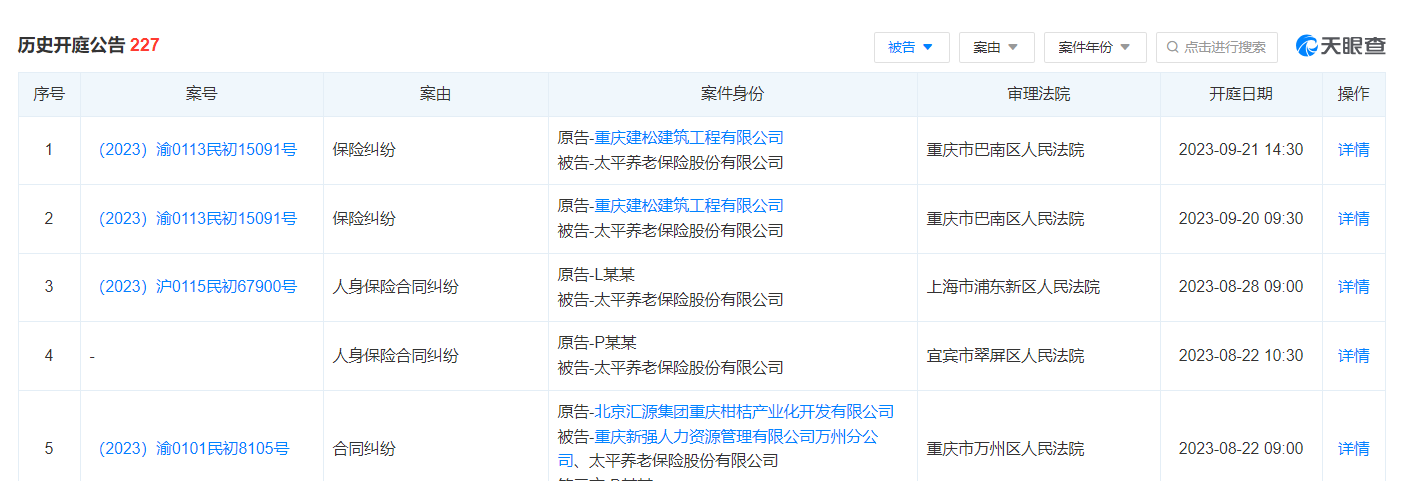Open the 案件年份 filter dropdown
Viewport: 1404px width, 481px height.
pyautogui.click(x=1095, y=47)
